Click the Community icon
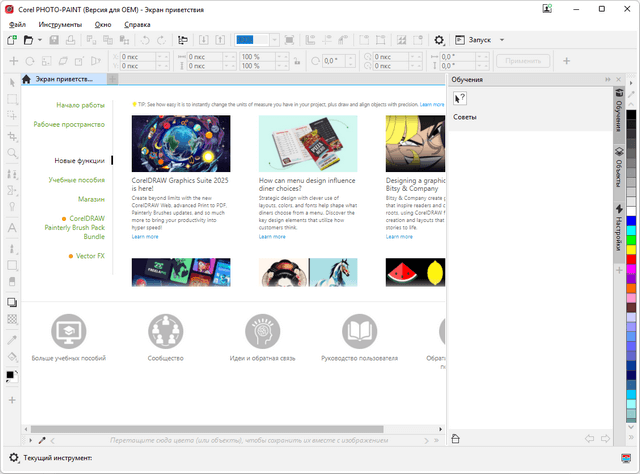640x474 pixels. click(x=166, y=330)
